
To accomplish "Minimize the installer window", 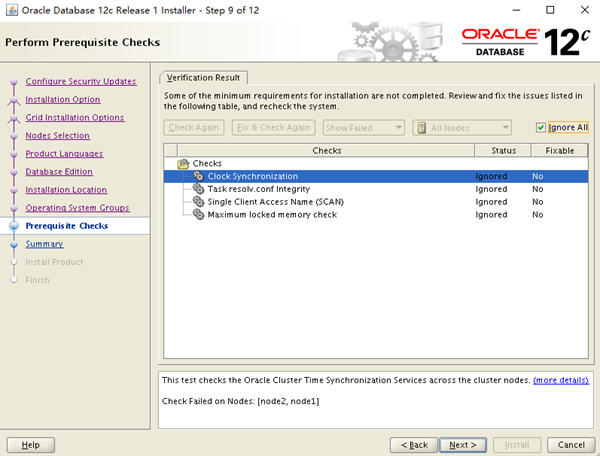I will tap(517, 10).
